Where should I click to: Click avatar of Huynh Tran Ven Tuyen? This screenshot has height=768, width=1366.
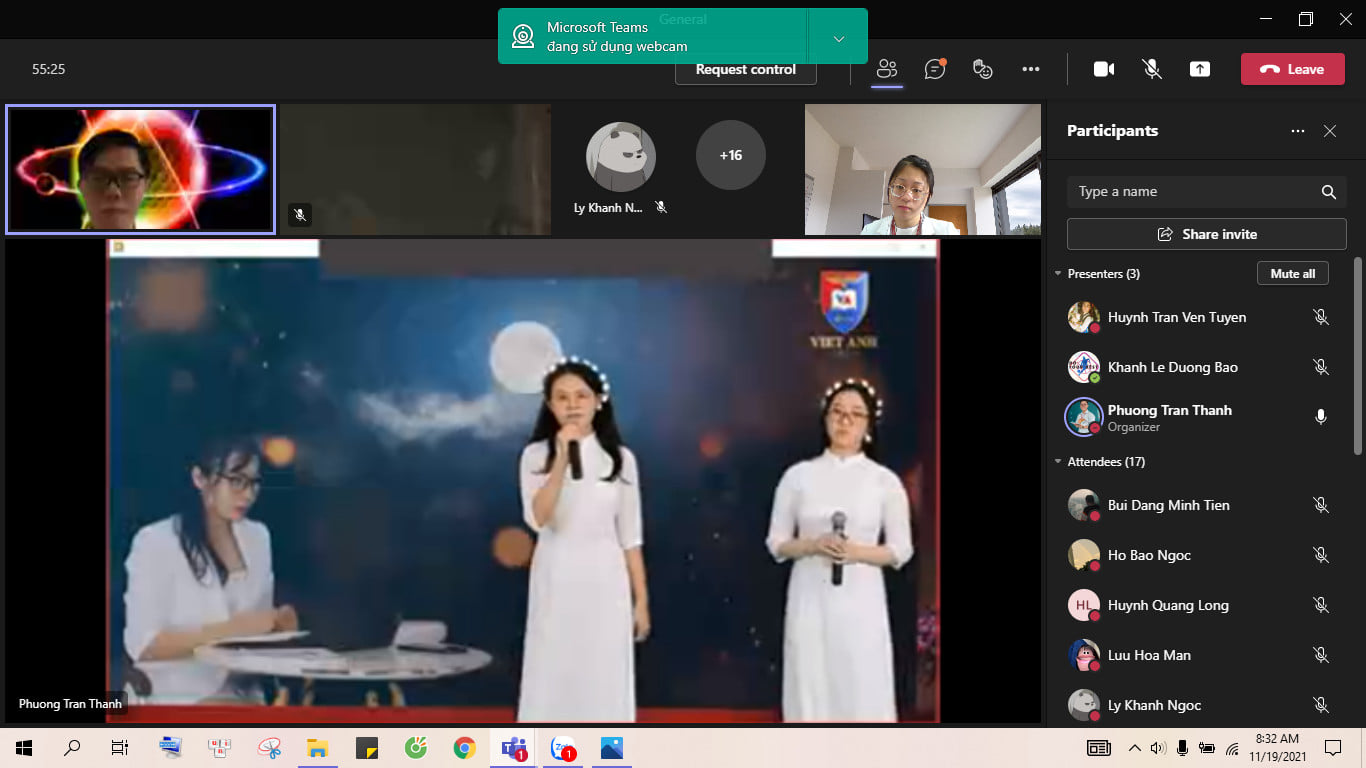coord(1083,317)
